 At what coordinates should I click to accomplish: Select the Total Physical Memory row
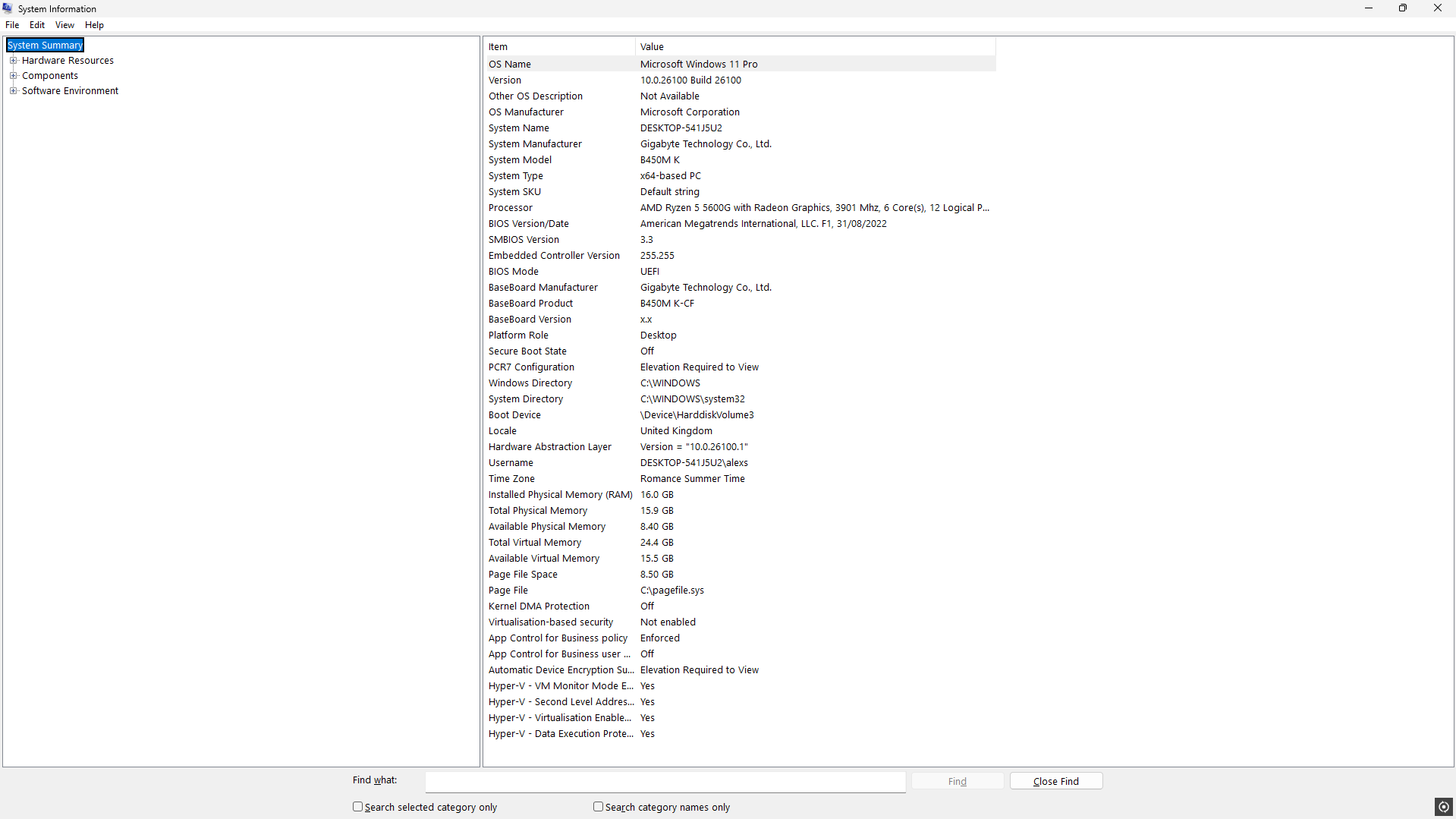click(741, 511)
